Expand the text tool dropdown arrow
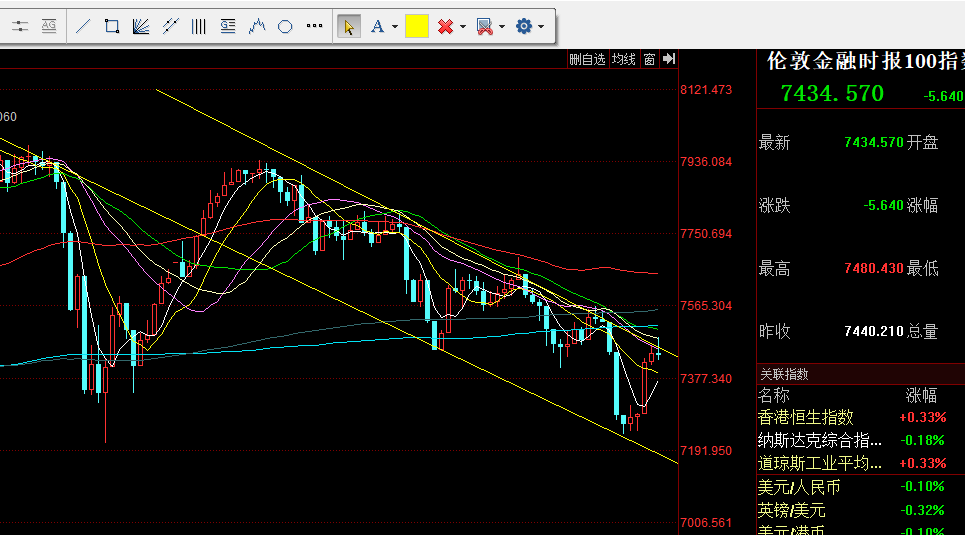The height and width of the screenshot is (535, 965). [x=394, y=27]
